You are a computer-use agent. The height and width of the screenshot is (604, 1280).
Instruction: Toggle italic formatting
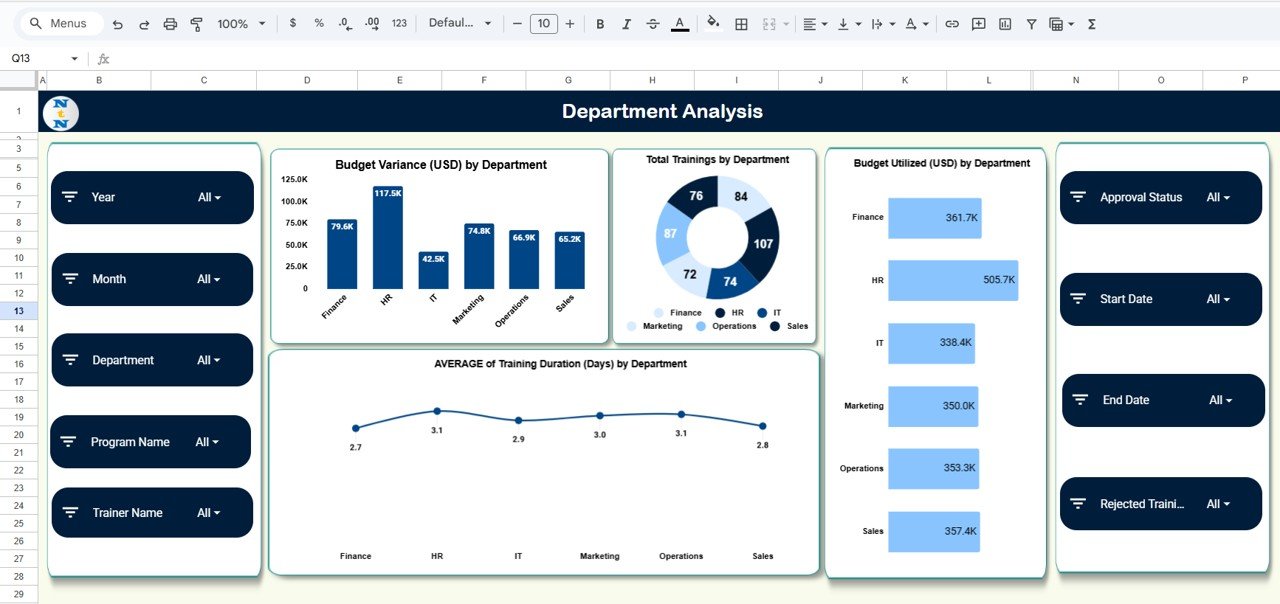tap(626, 23)
